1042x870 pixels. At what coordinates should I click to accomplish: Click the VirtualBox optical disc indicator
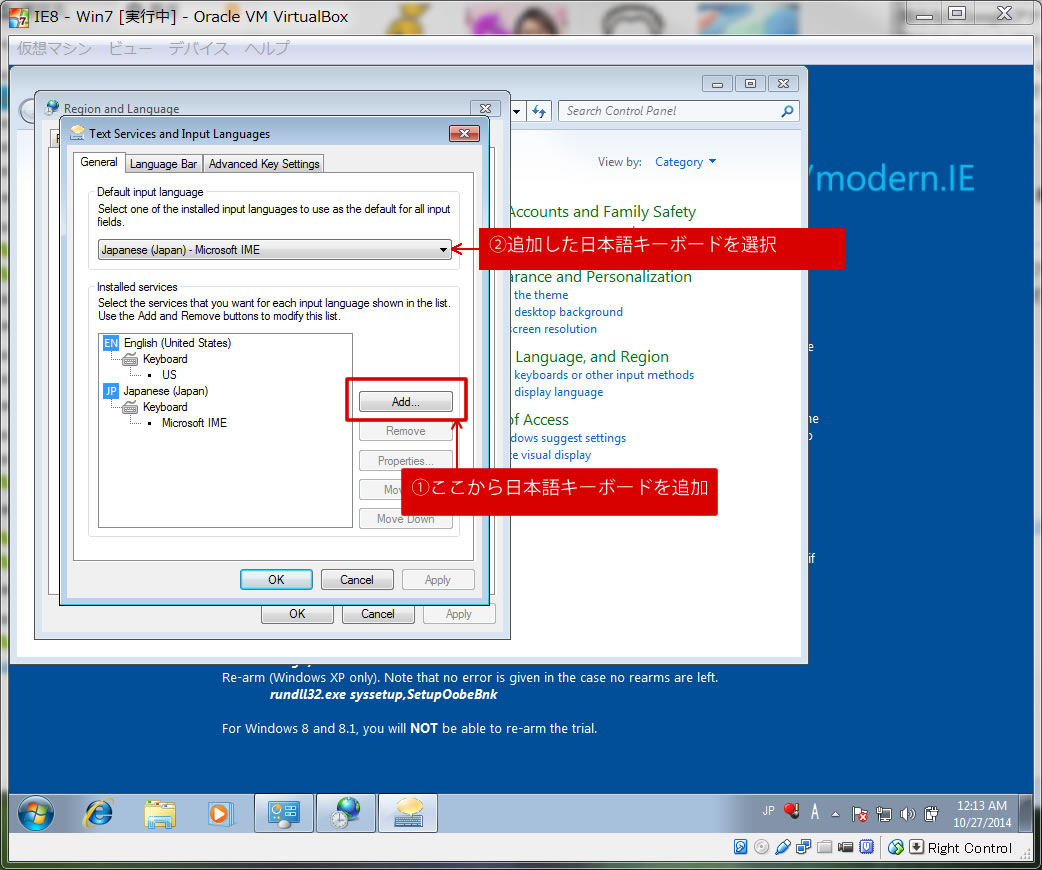762,847
